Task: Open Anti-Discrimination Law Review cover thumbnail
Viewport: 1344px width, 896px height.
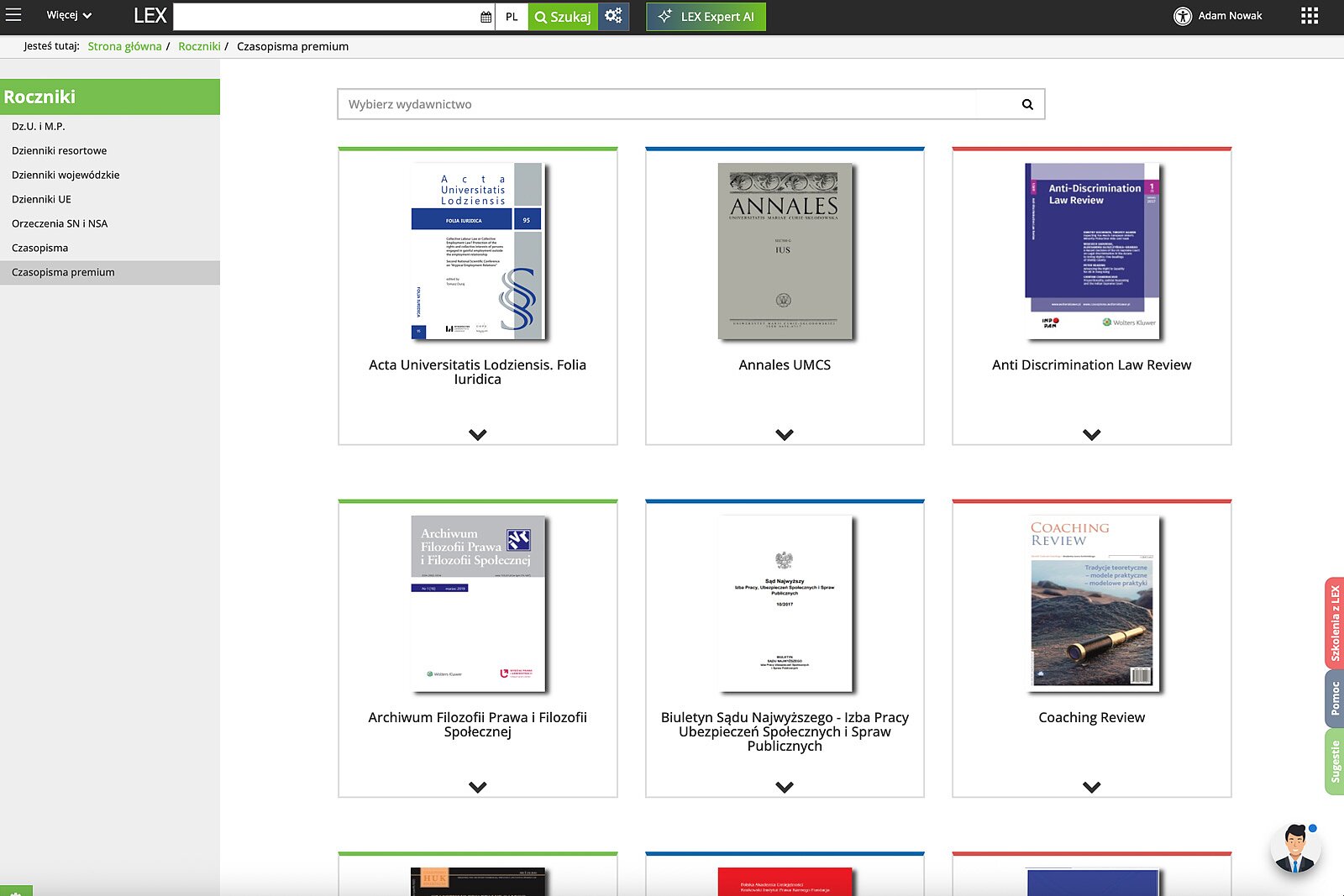Action: point(1091,251)
